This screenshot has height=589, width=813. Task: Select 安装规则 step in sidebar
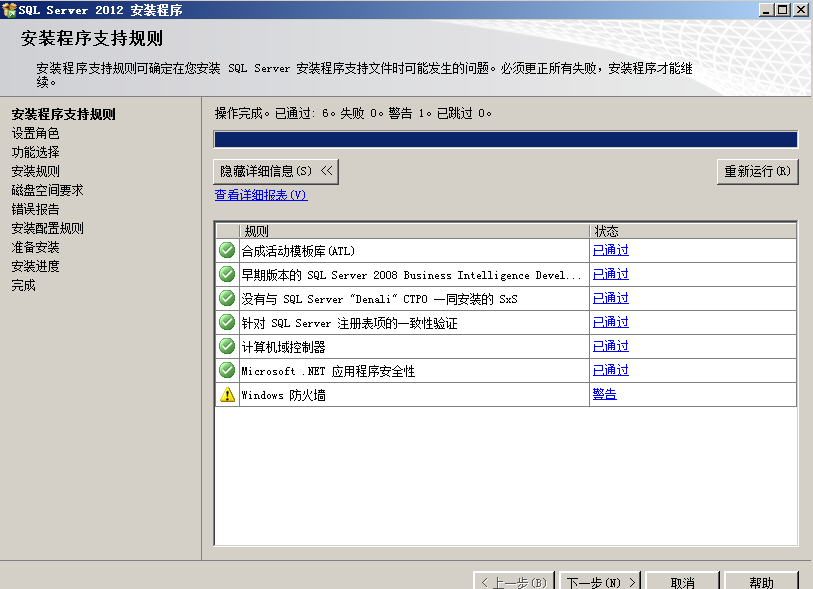[x=35, y=171]
